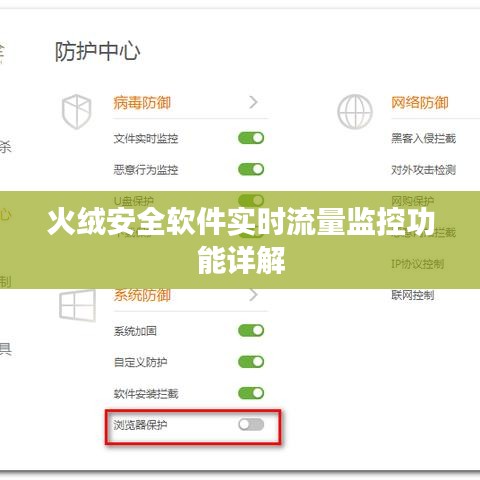The height and width of the screenshot is (480, 480).
Task: Select the 黑客入侵拦截 item
Action: [x=423, y=138]
